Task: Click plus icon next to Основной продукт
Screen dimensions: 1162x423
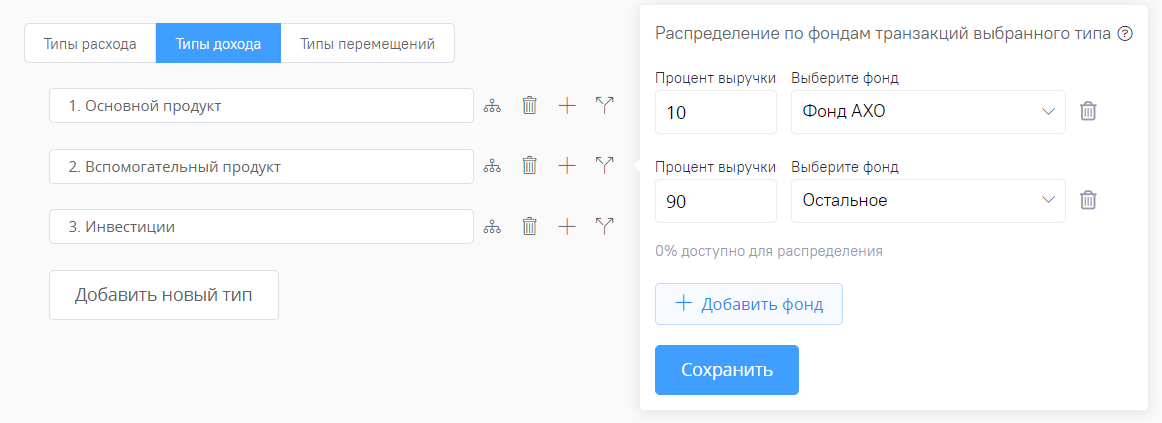Action: (567, 105)
